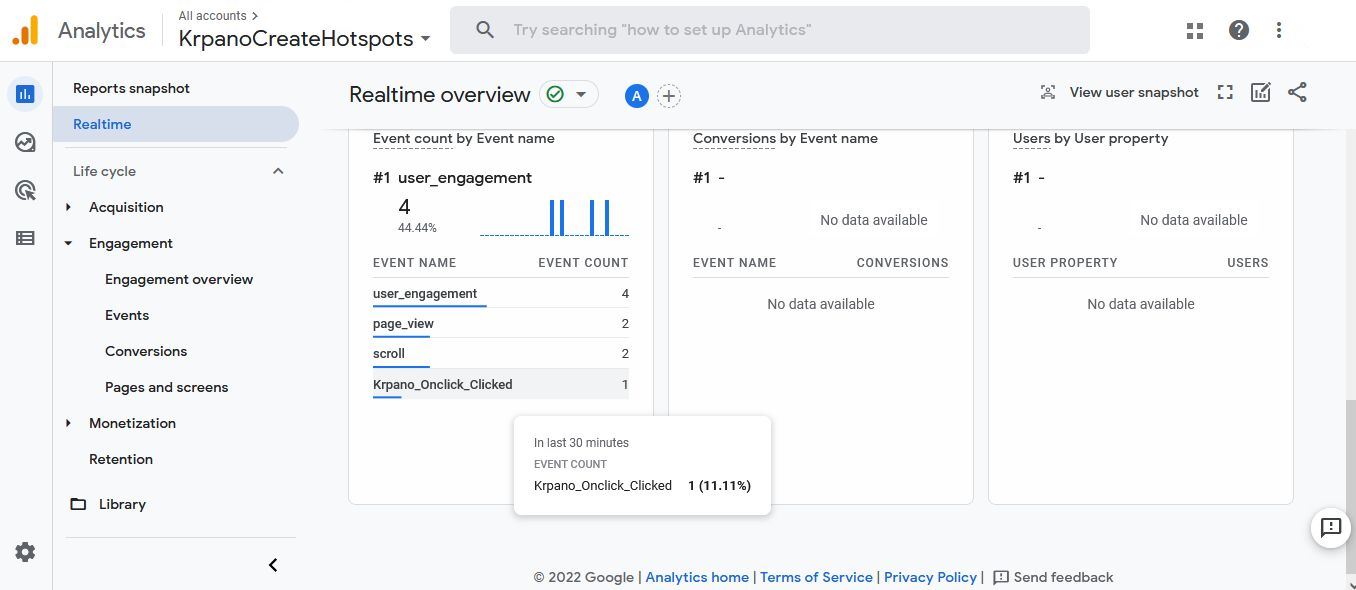Click the Event count metric dropdown
The width and height of the screenshot is (1356, 590).
pyautogui.click(x=413, y=139)
